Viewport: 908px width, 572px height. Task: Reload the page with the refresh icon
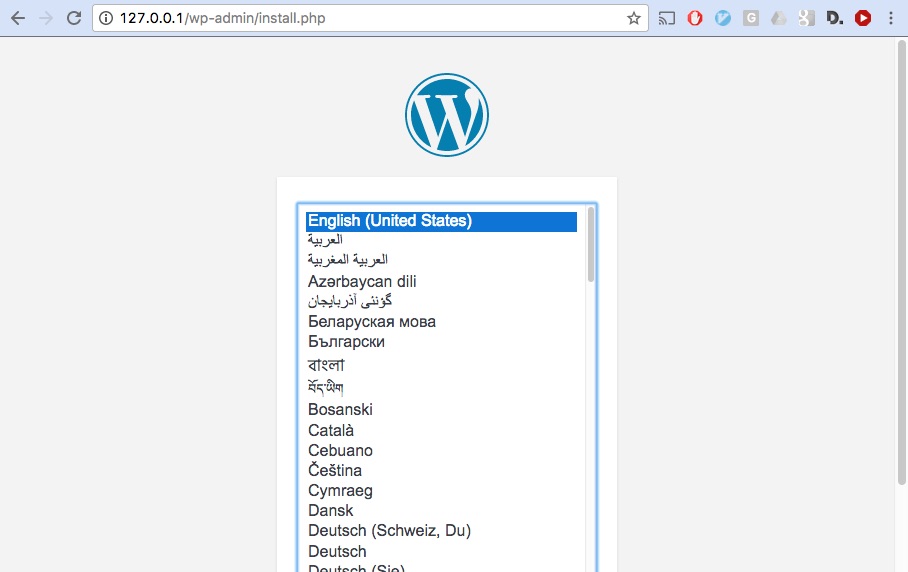click(x=74, y=19)
